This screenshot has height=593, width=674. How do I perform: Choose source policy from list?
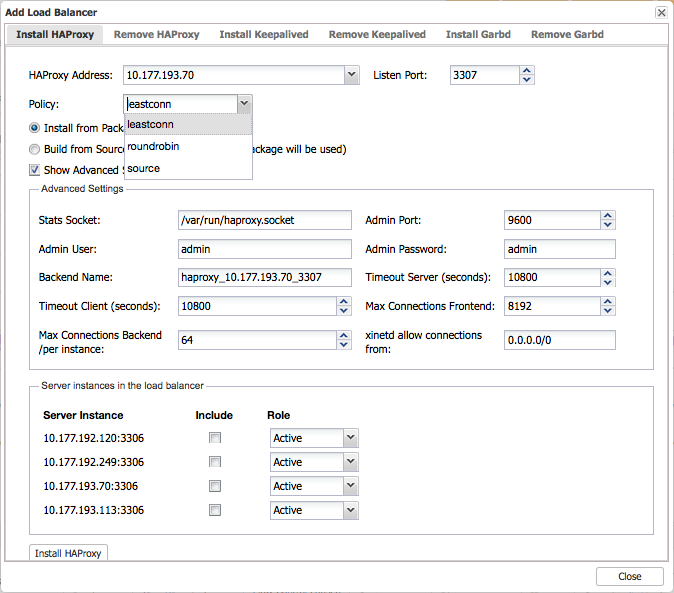click(x=188, y=168)
